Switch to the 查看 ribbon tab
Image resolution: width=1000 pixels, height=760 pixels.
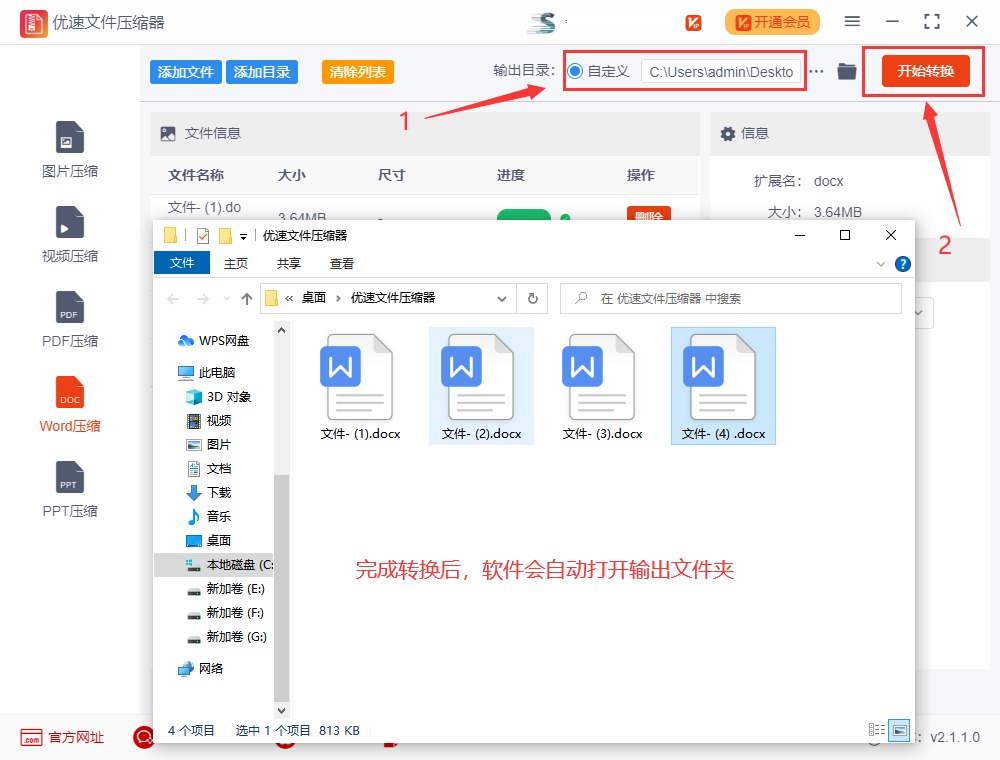[x=342, y=263]
